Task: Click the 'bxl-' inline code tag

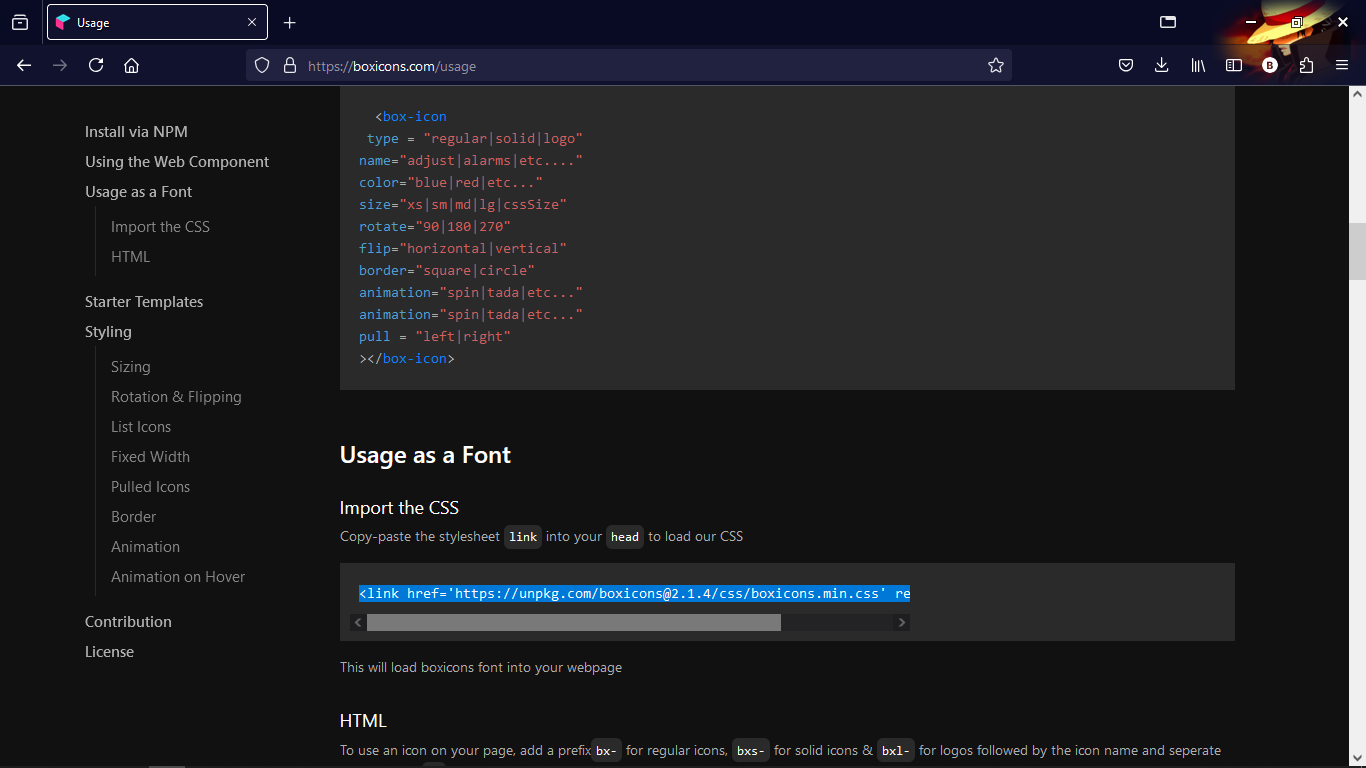Action: (896, 751)
